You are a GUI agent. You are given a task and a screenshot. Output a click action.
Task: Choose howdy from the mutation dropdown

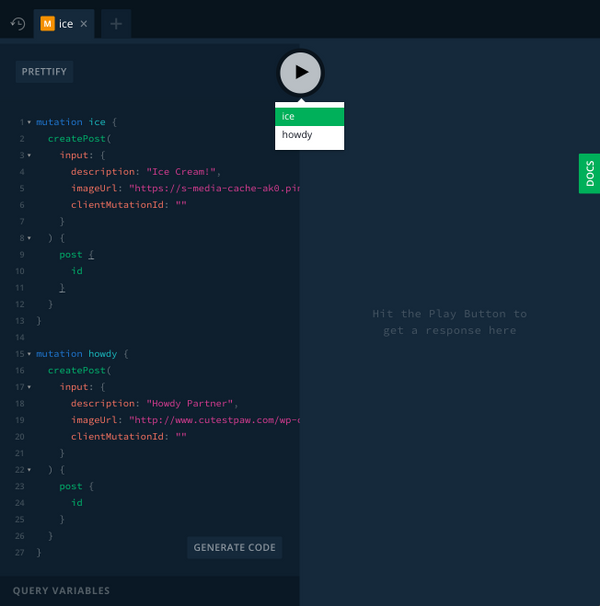pos(309,134)
